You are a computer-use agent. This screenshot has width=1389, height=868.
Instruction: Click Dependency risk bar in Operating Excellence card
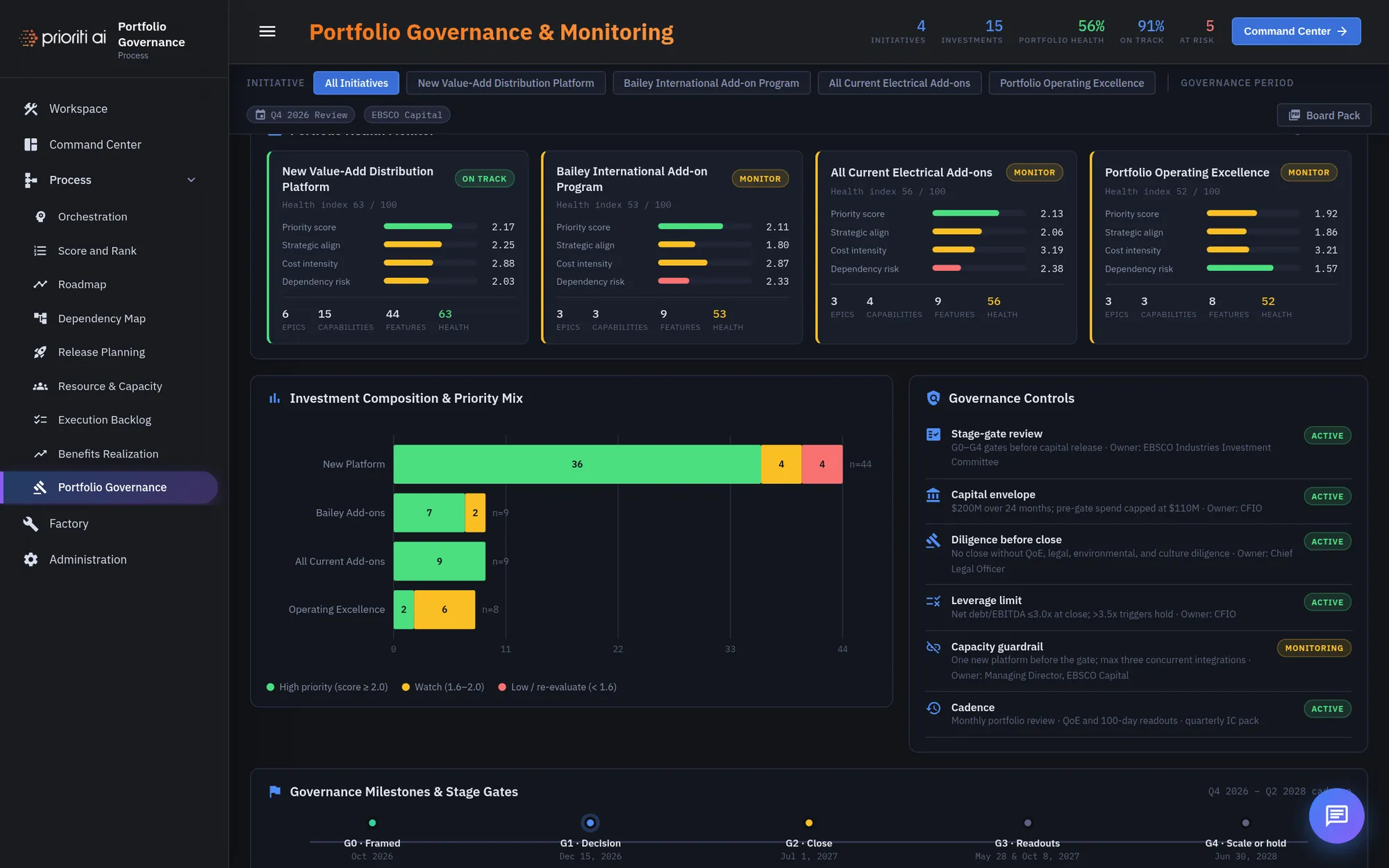[x=1253, y=268]
